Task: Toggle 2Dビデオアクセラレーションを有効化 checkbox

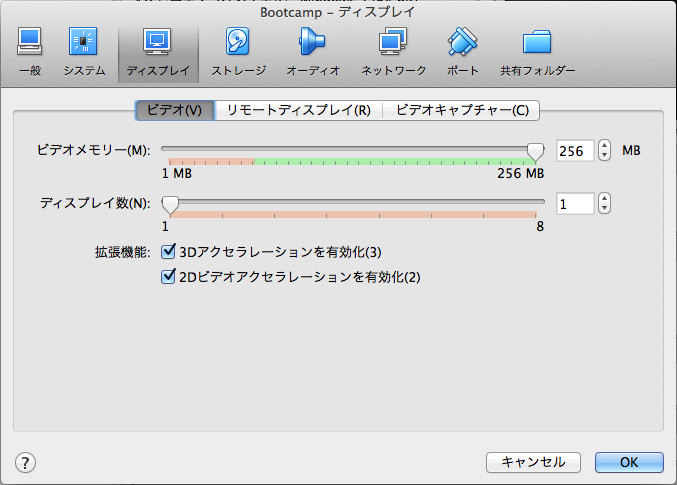Action: pyautogui.click(x=168, y=276)
